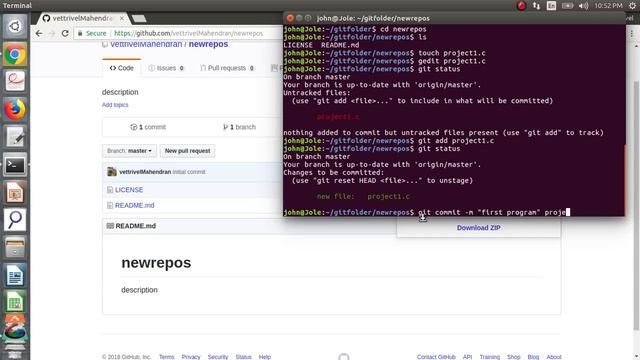Viewport: 640px width, 360px height.
Task: Open the battery status indicator
Action: pyautogui.click(x=567, y=6)
